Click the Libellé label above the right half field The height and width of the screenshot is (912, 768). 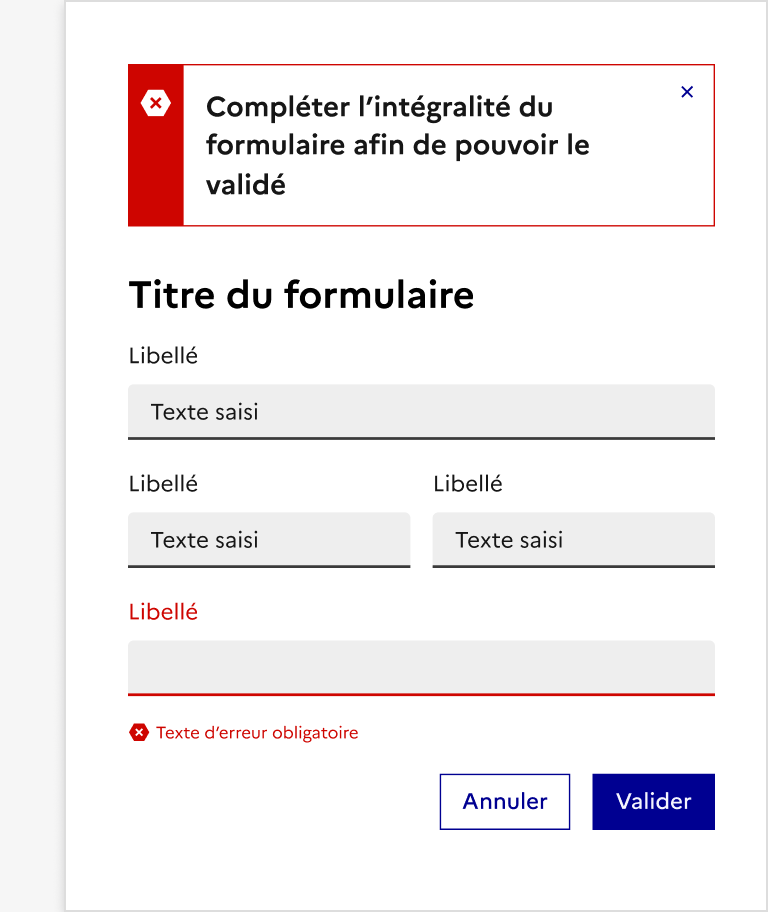tap(468, 484)
